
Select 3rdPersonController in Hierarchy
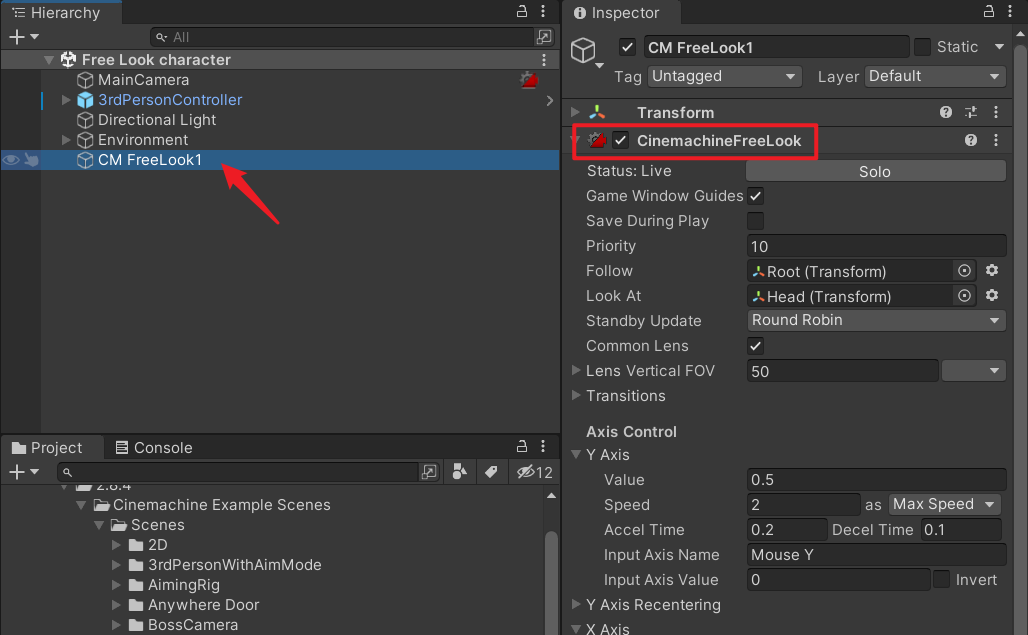[x=170, y=100]
